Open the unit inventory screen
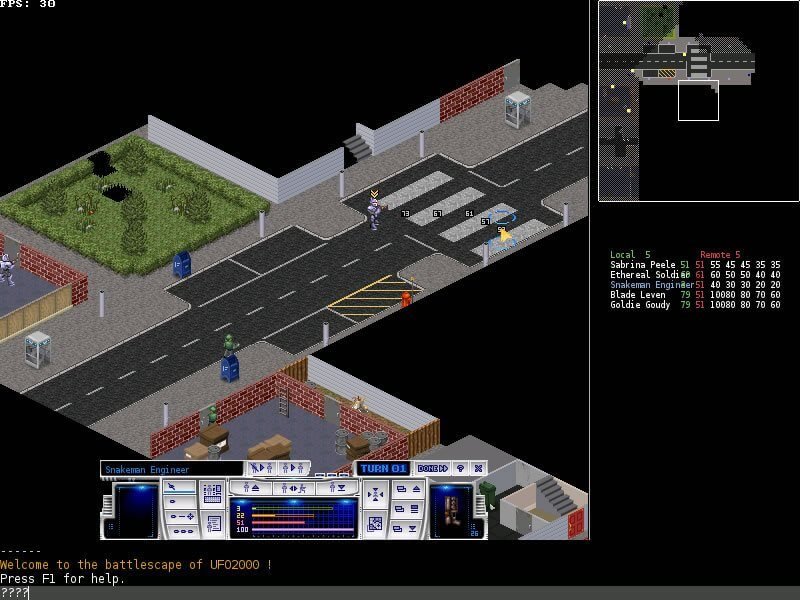The width and height of the screenshot is (800, 600). [x=212, y=495]
